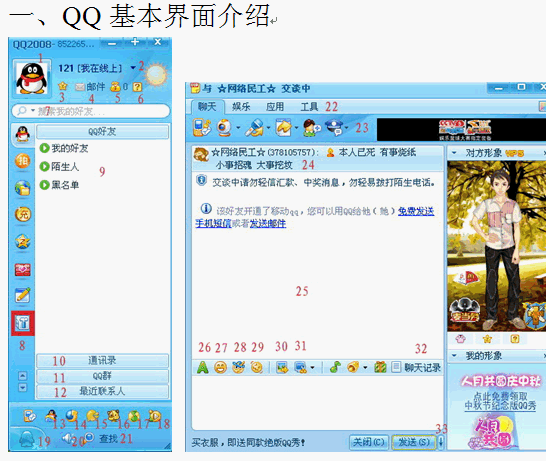Click the magic emoticon hat face icon
This screenshot has height=461, width=546.
click(239, 368)
